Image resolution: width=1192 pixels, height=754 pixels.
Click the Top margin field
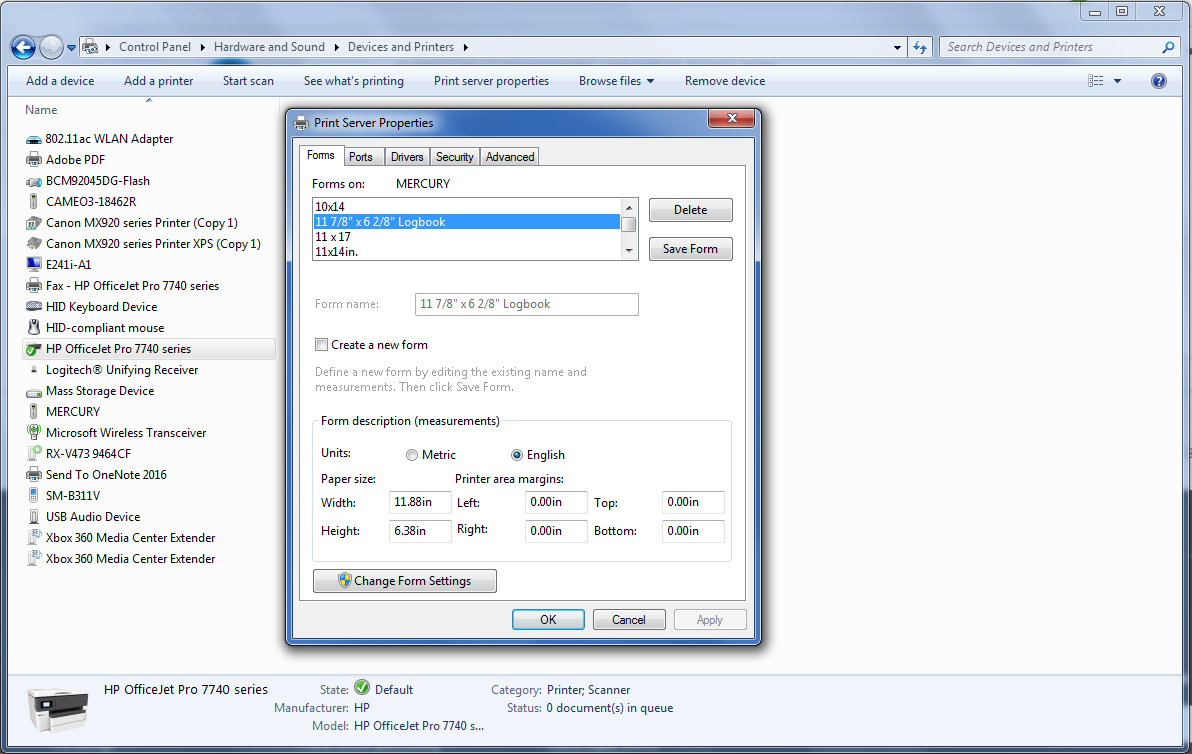(693, 502)
